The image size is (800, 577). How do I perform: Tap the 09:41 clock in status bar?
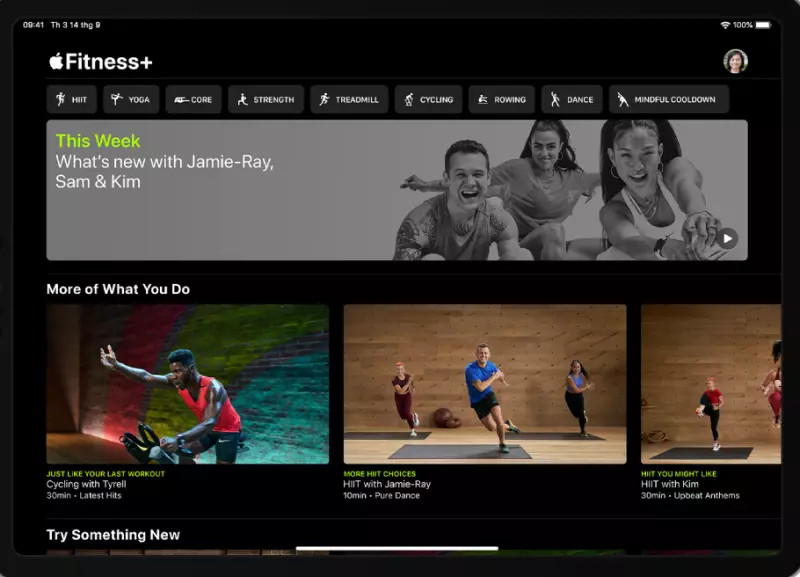point(33,25)
